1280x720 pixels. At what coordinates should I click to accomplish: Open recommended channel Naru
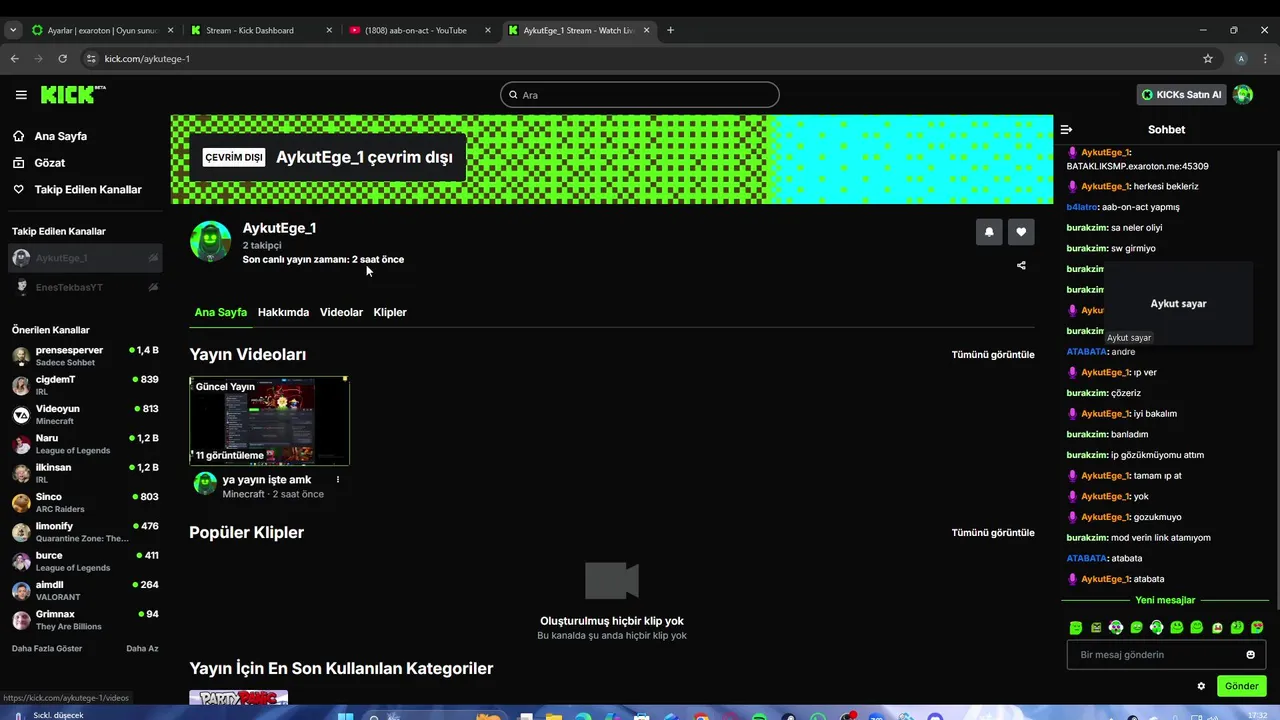coord(85,444)
